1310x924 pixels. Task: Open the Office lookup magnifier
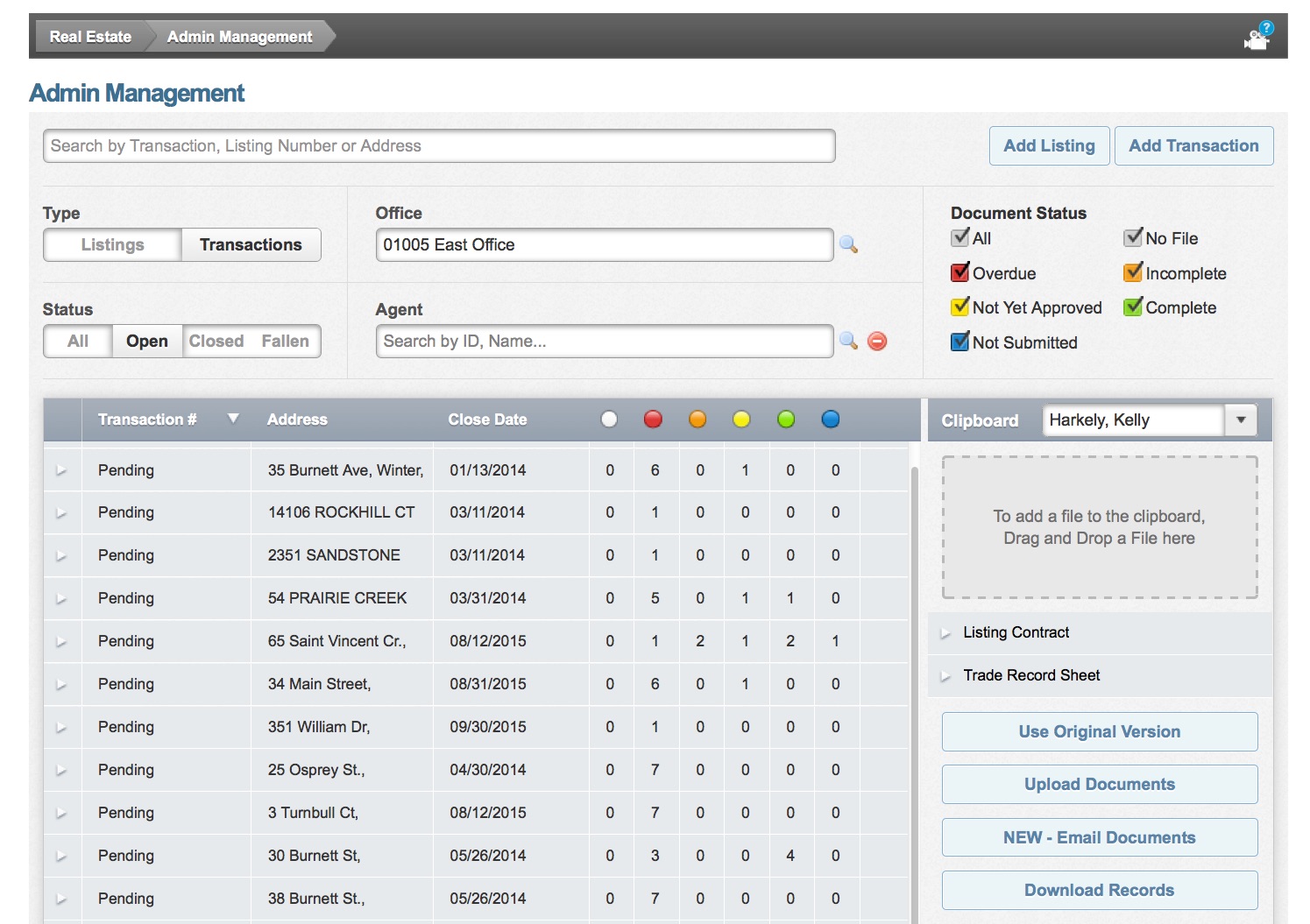click(x=847, y=245)
